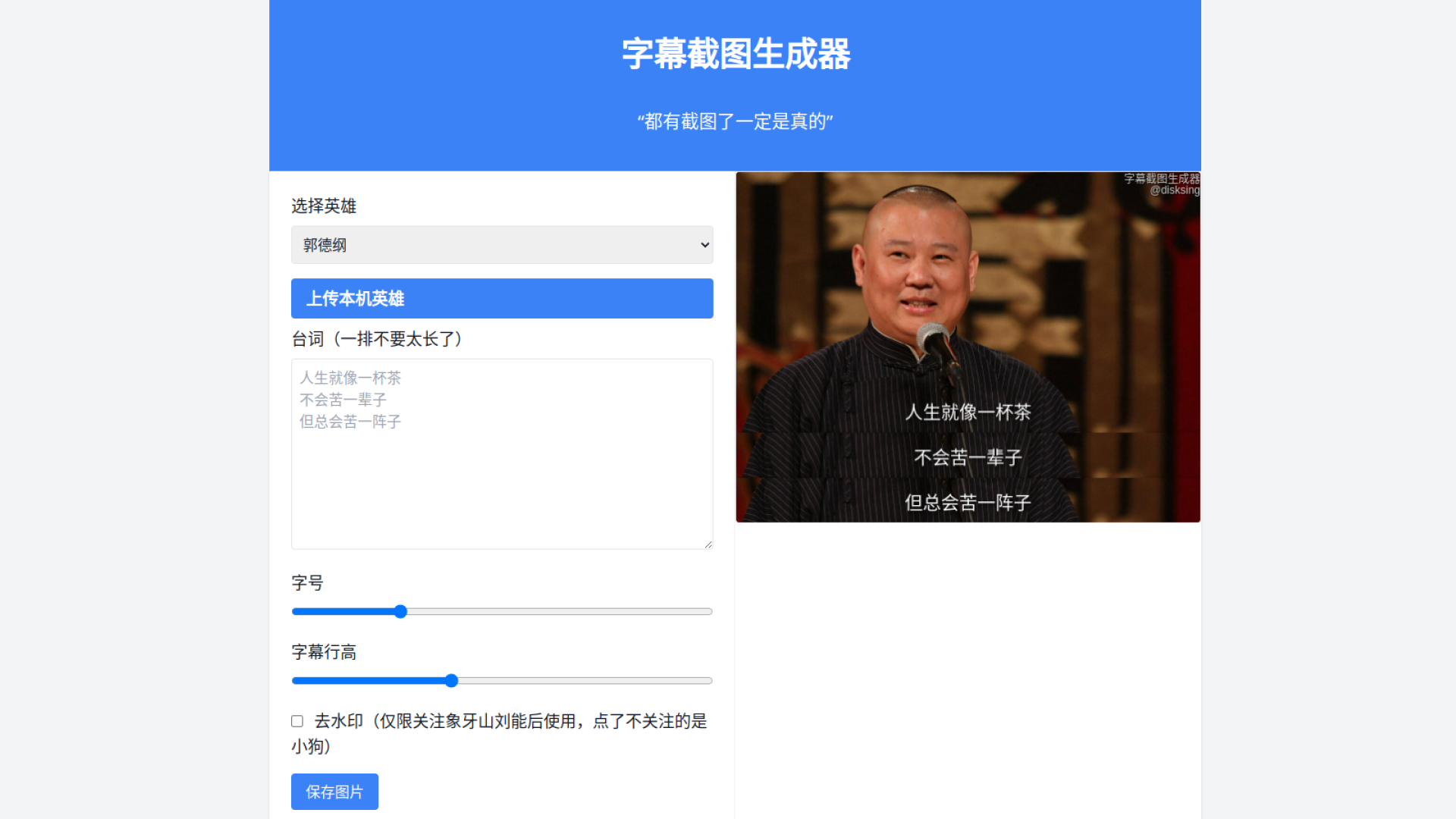This screenshot has width=1456, height=819.
Task: Click the right end of 字幕行高 slider track
Action: 708,681
